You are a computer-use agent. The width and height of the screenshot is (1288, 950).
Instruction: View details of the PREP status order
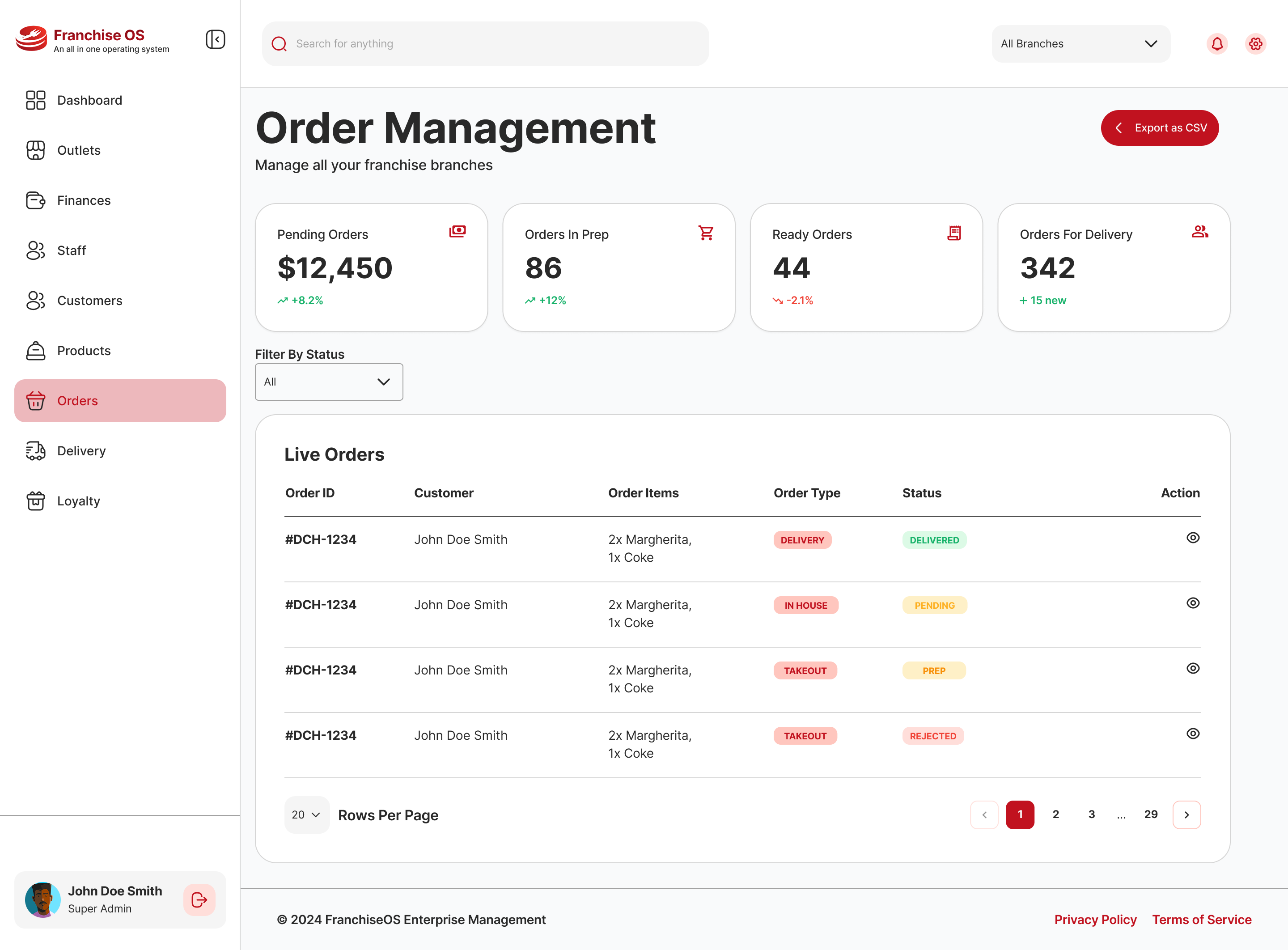pyautogui.click(x=1193, y=668)
